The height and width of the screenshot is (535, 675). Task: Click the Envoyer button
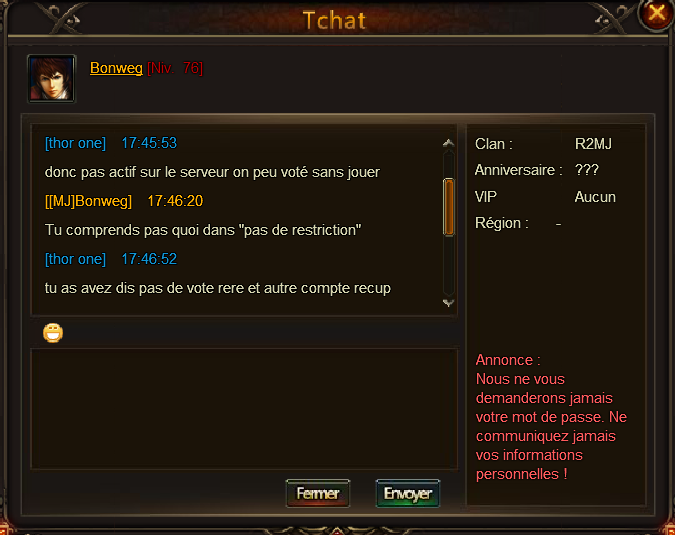coord(408,493)
